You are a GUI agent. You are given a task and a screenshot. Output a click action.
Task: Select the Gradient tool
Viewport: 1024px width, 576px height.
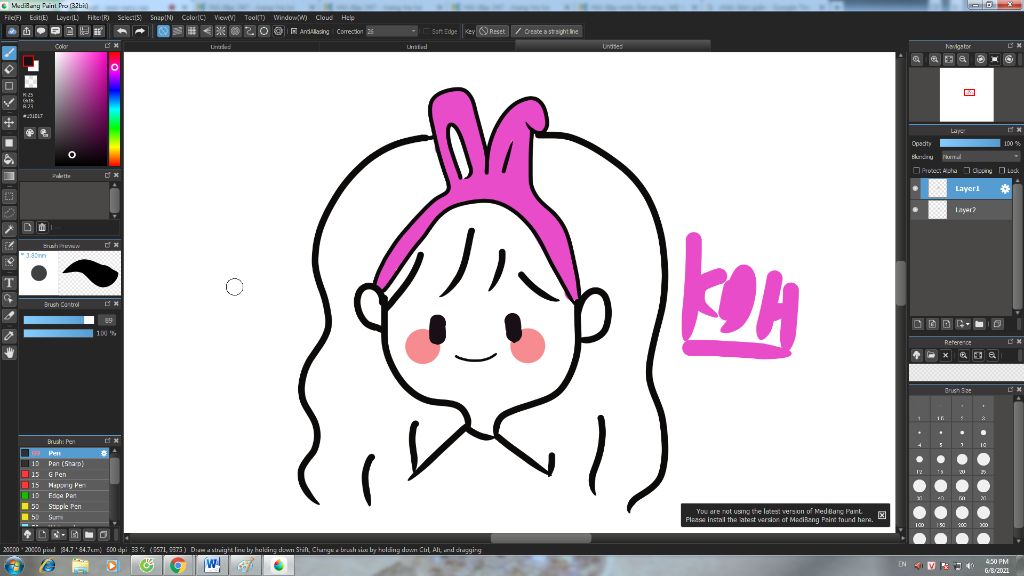[x=9, y=176]
